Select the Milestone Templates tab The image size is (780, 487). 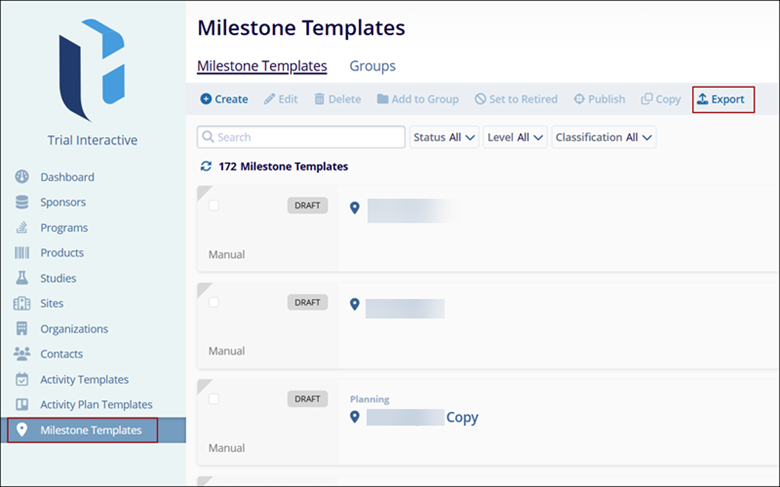click(262, 66)
